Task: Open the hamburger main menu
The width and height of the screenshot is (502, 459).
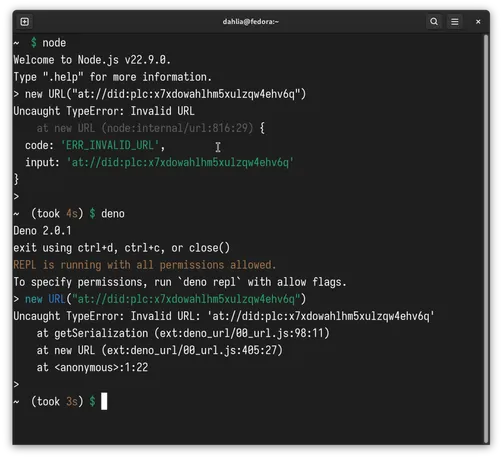Action: pyautogui.click(x=454, y=22)
